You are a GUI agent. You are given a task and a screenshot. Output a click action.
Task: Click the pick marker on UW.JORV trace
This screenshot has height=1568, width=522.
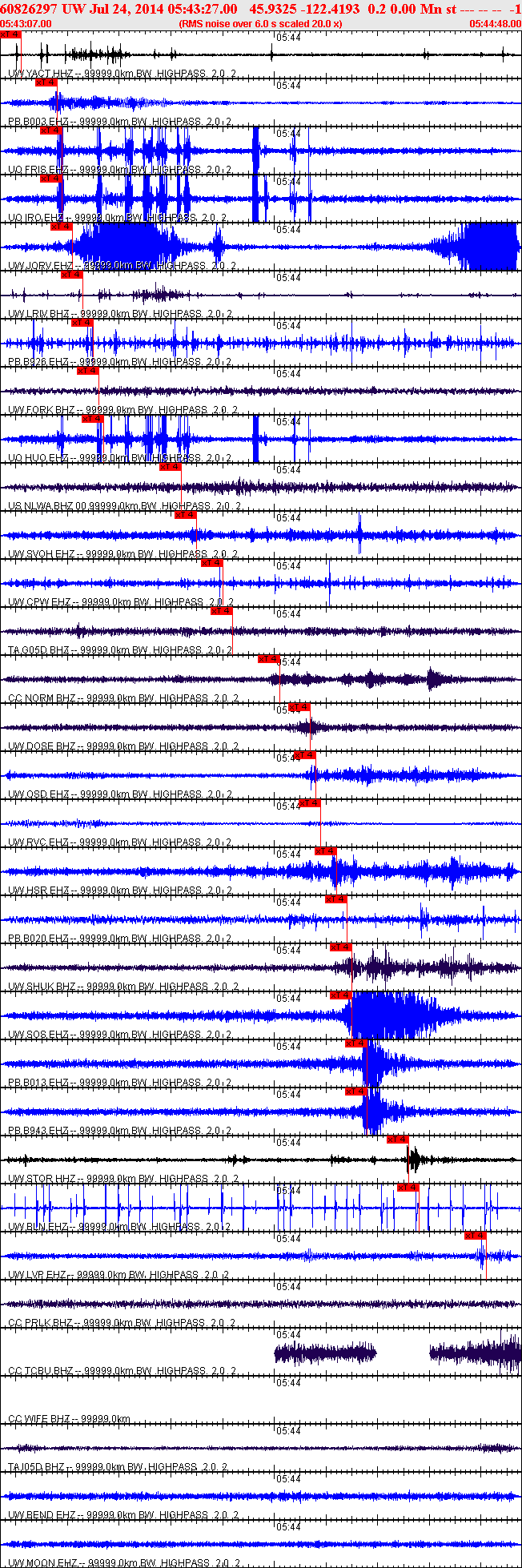click(x=62, y=227)
